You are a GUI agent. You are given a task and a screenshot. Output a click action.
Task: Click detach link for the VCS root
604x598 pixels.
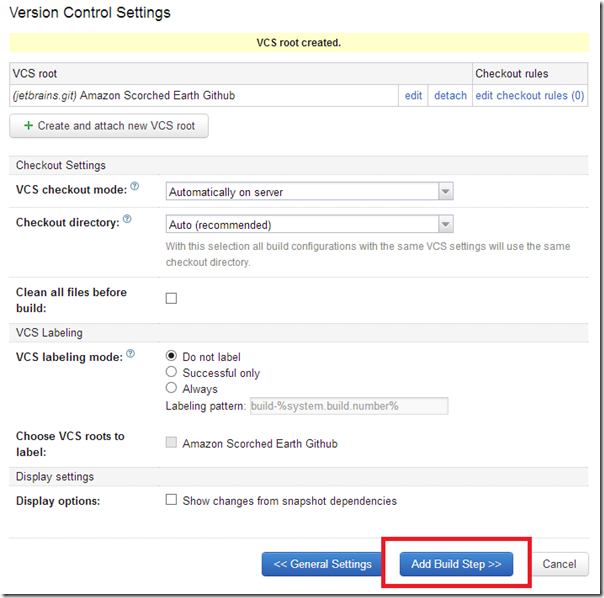tap(450, 96)
